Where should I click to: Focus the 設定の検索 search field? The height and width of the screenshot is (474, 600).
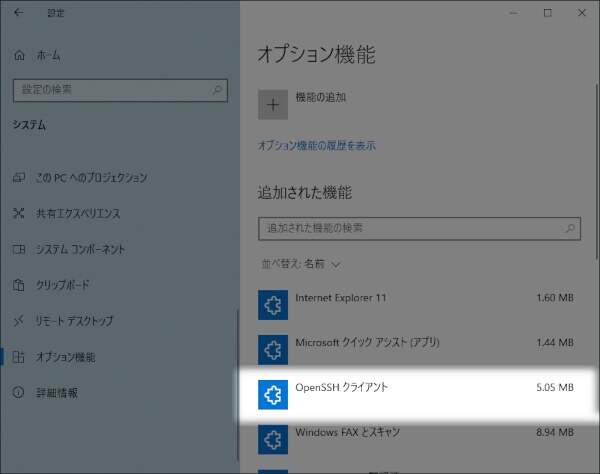tap(120, 90)
